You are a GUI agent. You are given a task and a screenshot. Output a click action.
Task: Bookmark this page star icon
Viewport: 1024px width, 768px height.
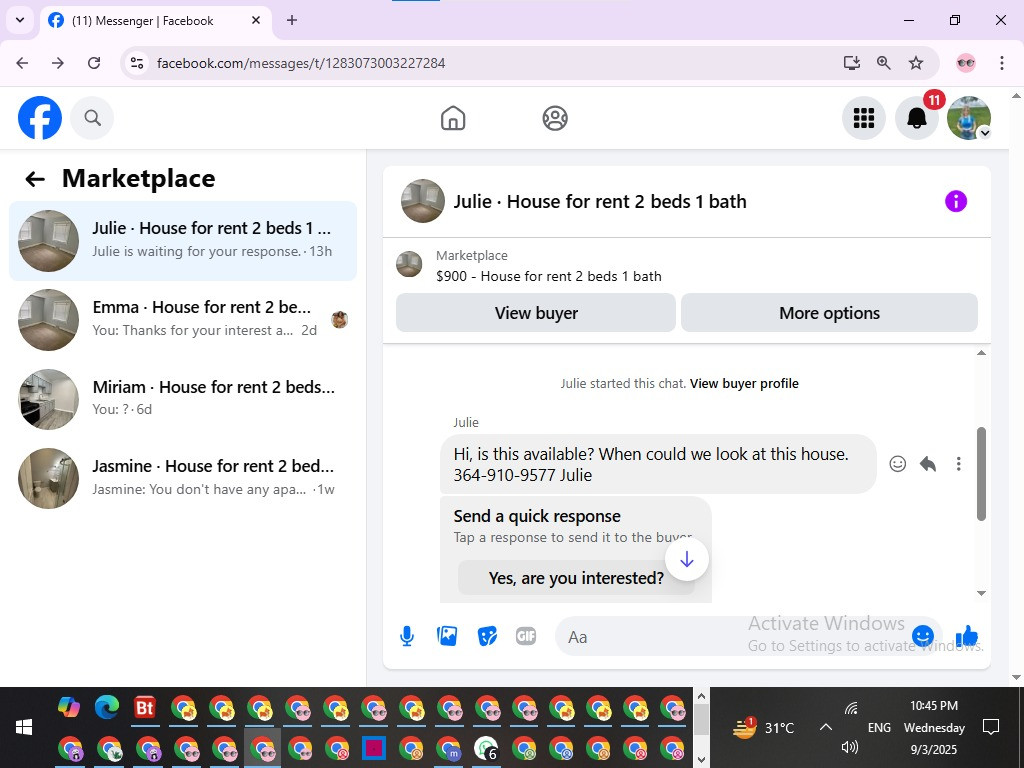916,63
